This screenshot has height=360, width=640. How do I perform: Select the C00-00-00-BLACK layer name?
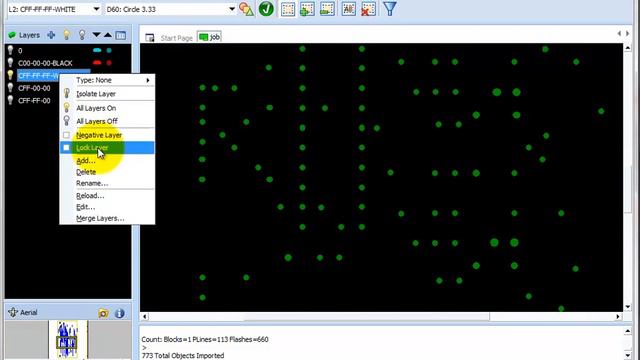pos(45,63)
